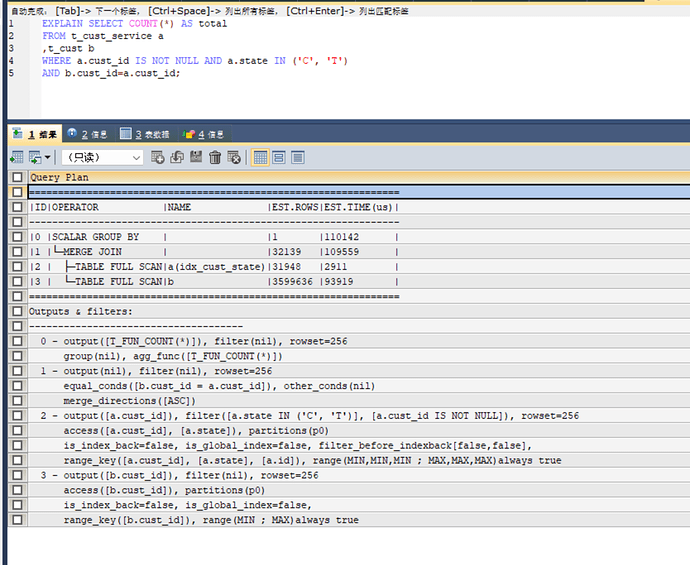Select row 'access([a.cust_id], [a.state])'

pyautogui.click(x=359, y=430)
